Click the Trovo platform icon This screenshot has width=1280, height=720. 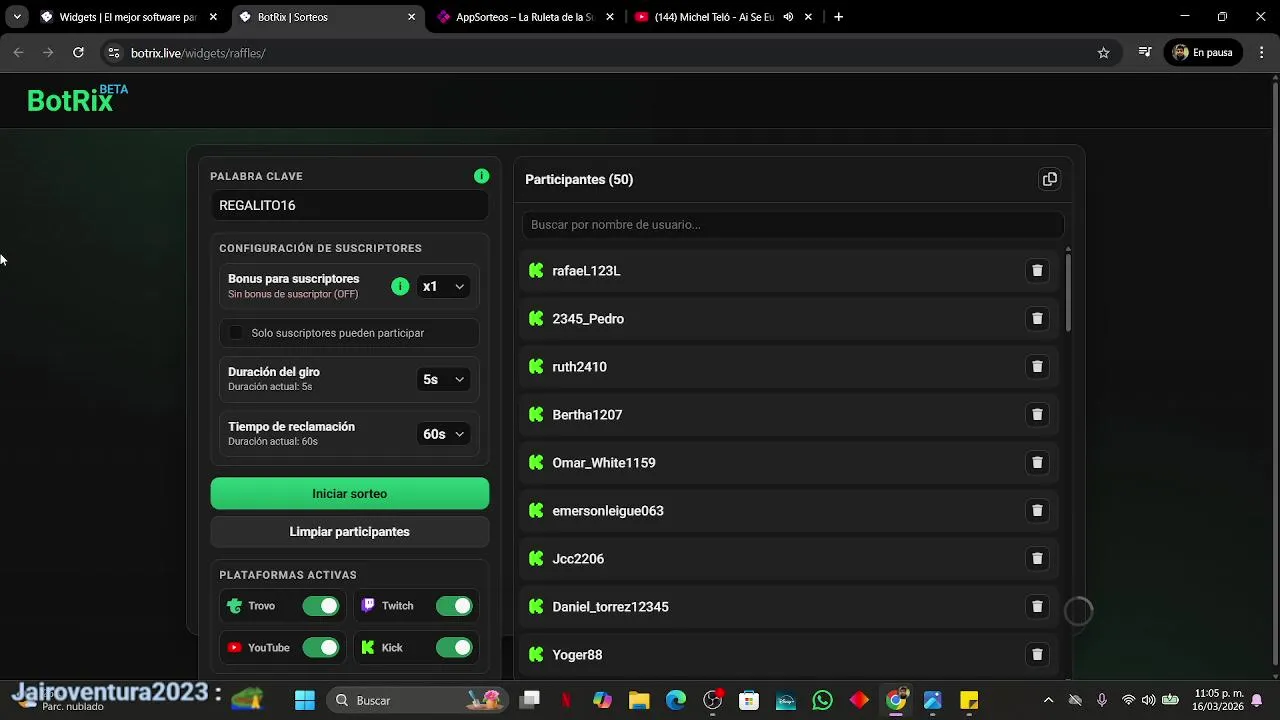(x=234, y=606)
